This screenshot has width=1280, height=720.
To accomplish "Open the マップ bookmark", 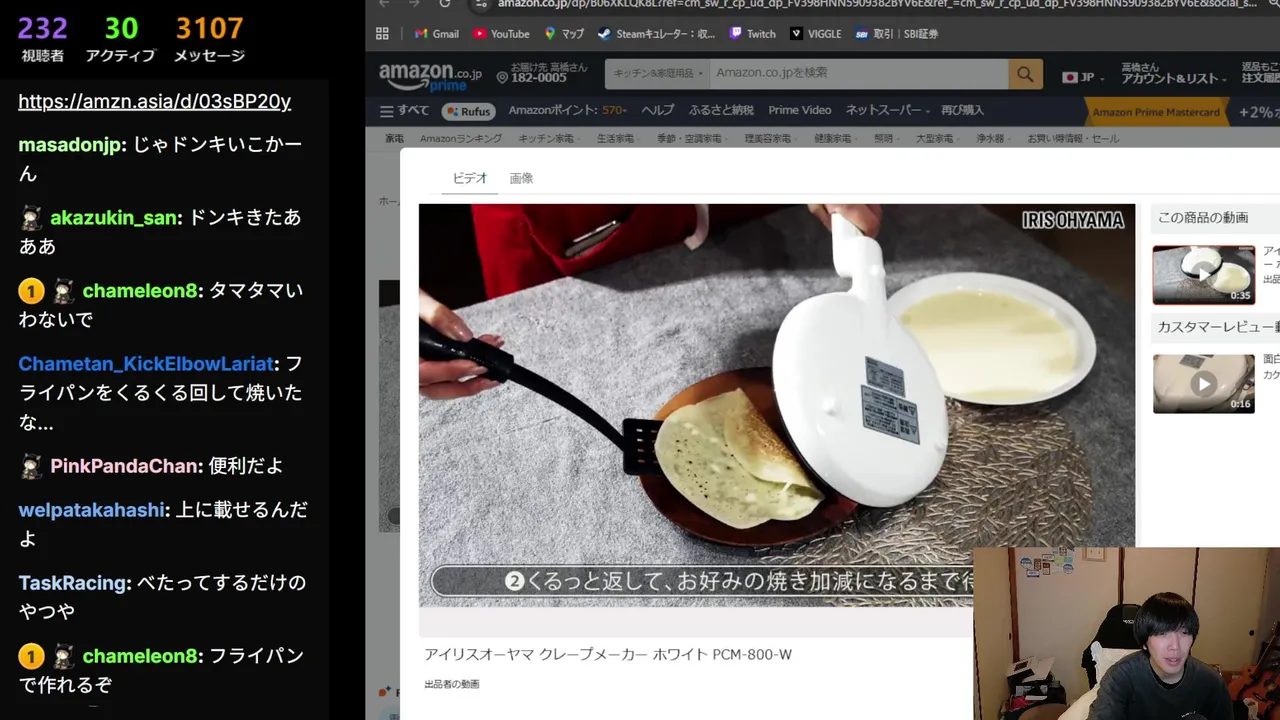I will [x=564, y=34].
